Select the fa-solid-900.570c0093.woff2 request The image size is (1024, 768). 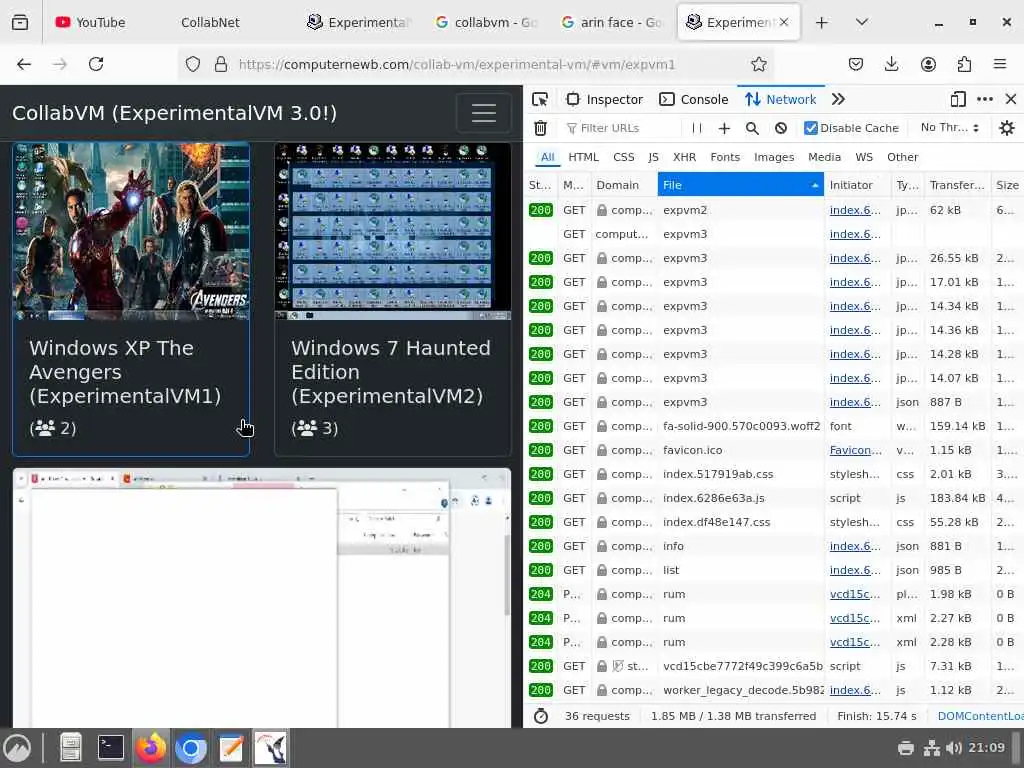(x=773, y=426)
